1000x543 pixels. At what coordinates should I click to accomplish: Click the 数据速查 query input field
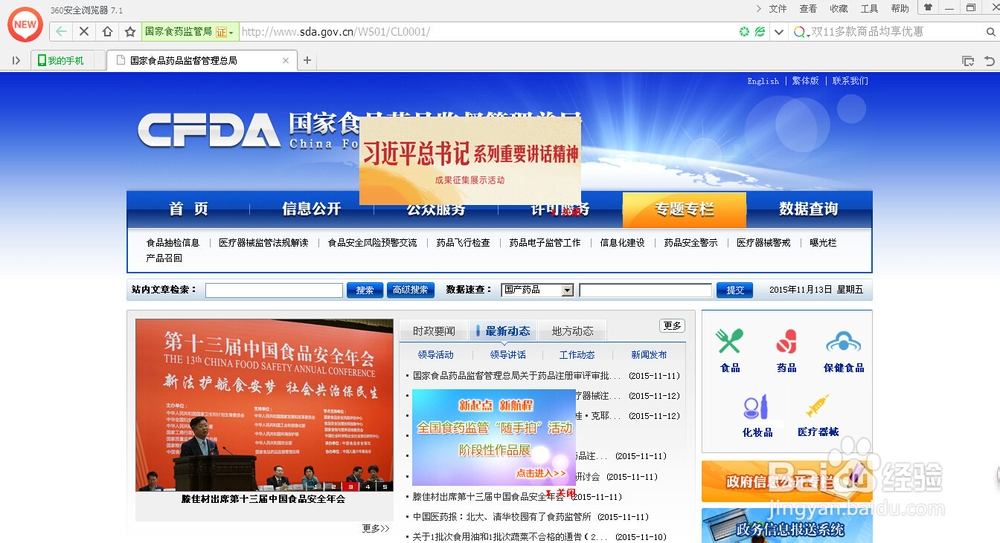pyautogui.click(x=645, y=290)
